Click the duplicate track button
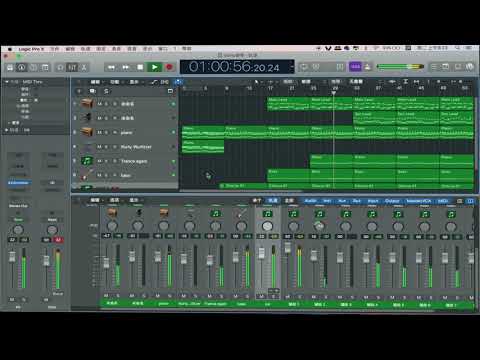 tap(92, 91)
